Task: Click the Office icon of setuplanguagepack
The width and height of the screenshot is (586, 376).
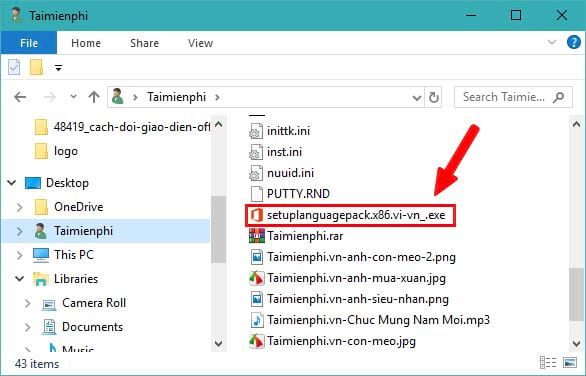Action: [x=256, y=215]
